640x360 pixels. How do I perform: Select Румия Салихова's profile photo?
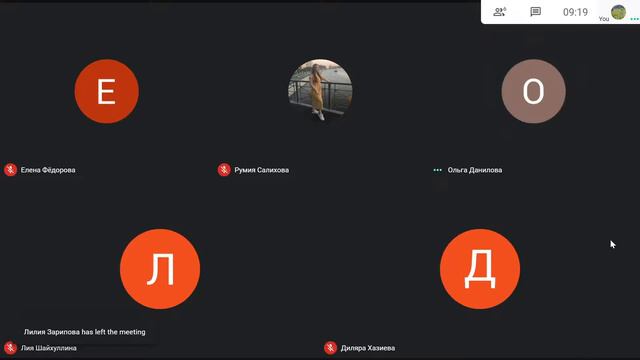click(x=320, y=90)
